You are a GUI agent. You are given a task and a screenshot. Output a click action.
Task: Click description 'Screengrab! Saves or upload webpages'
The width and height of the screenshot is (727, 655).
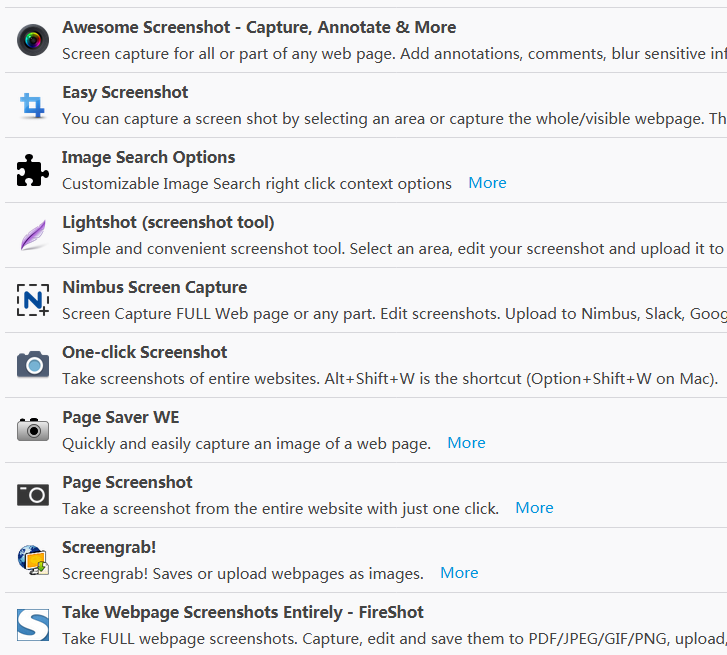point(243,574)
